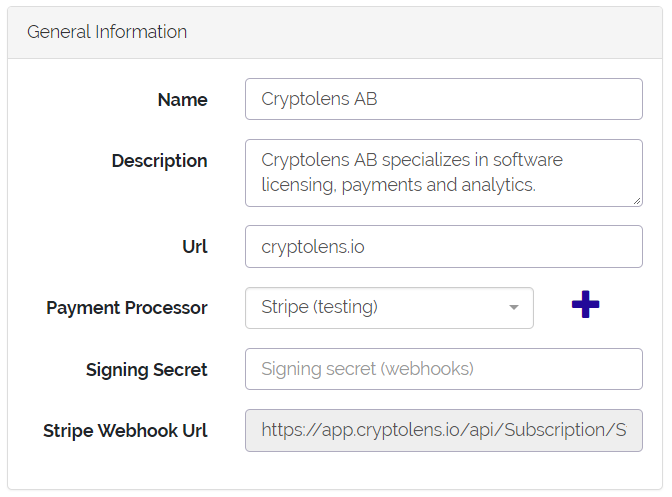Click the Name field label

(183, 100)
